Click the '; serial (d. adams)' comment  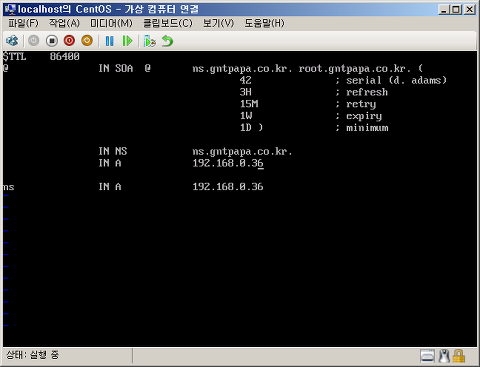point(391,80)
